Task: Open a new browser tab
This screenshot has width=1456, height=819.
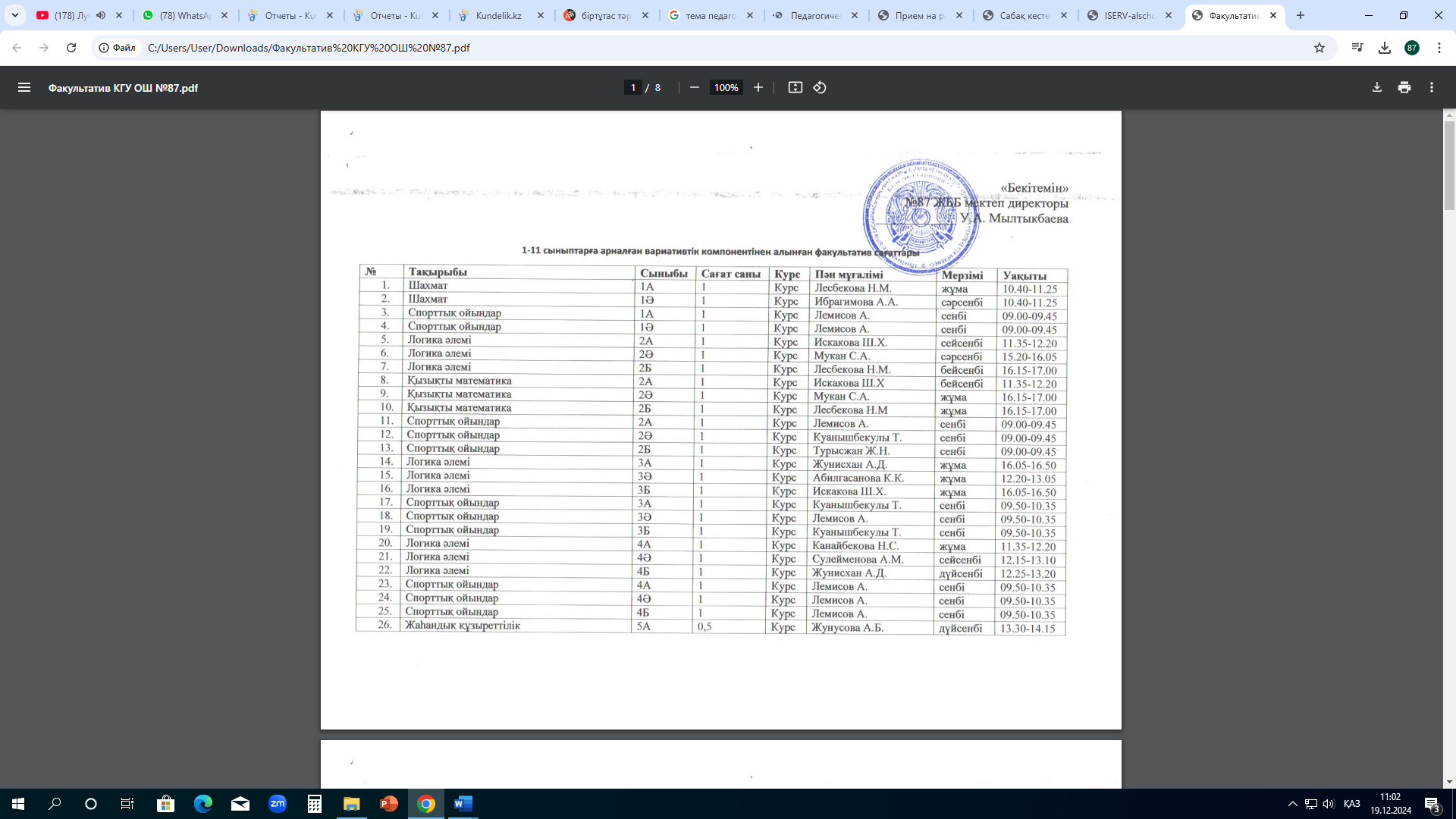Action: pos(1301,15)
